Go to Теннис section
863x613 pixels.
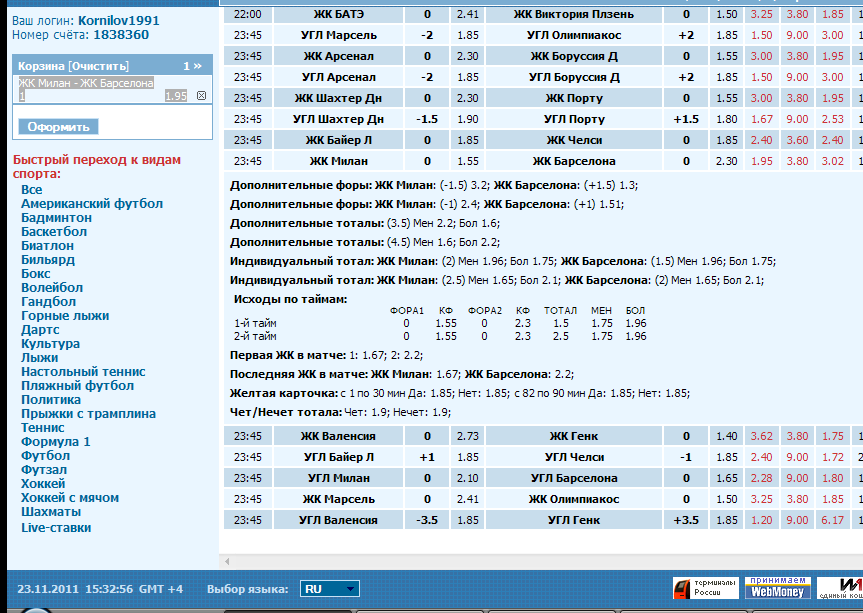click(42, 428)
